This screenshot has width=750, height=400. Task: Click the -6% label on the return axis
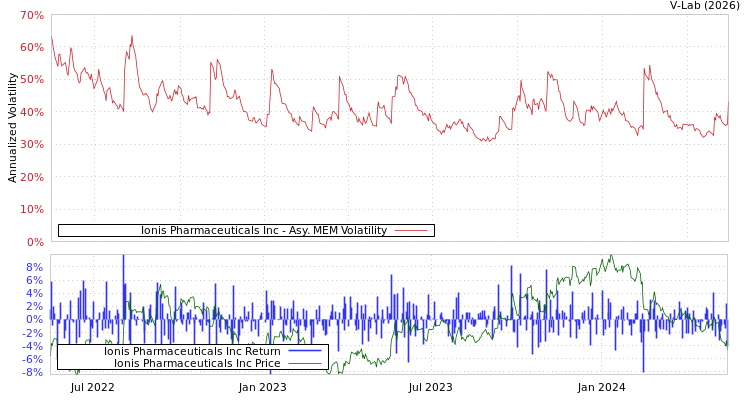(32, 359)
